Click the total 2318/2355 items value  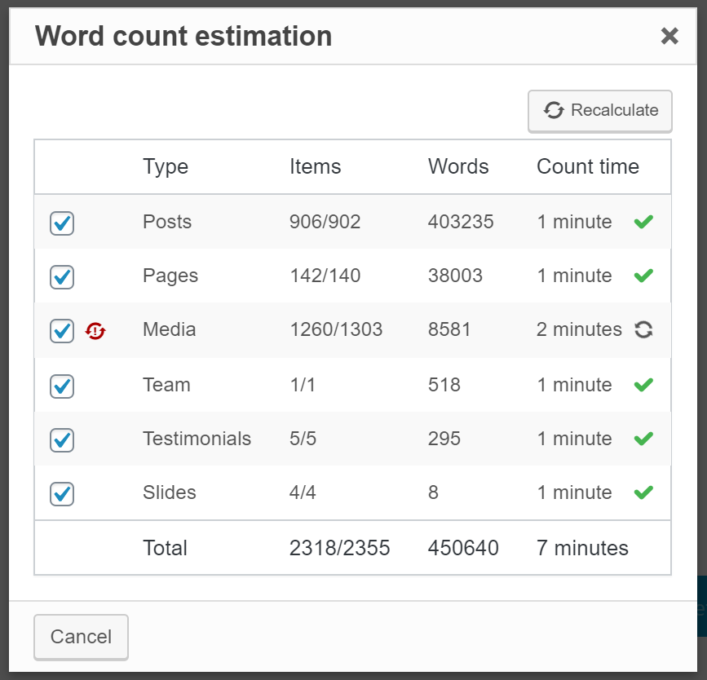(x=340, y=548)
